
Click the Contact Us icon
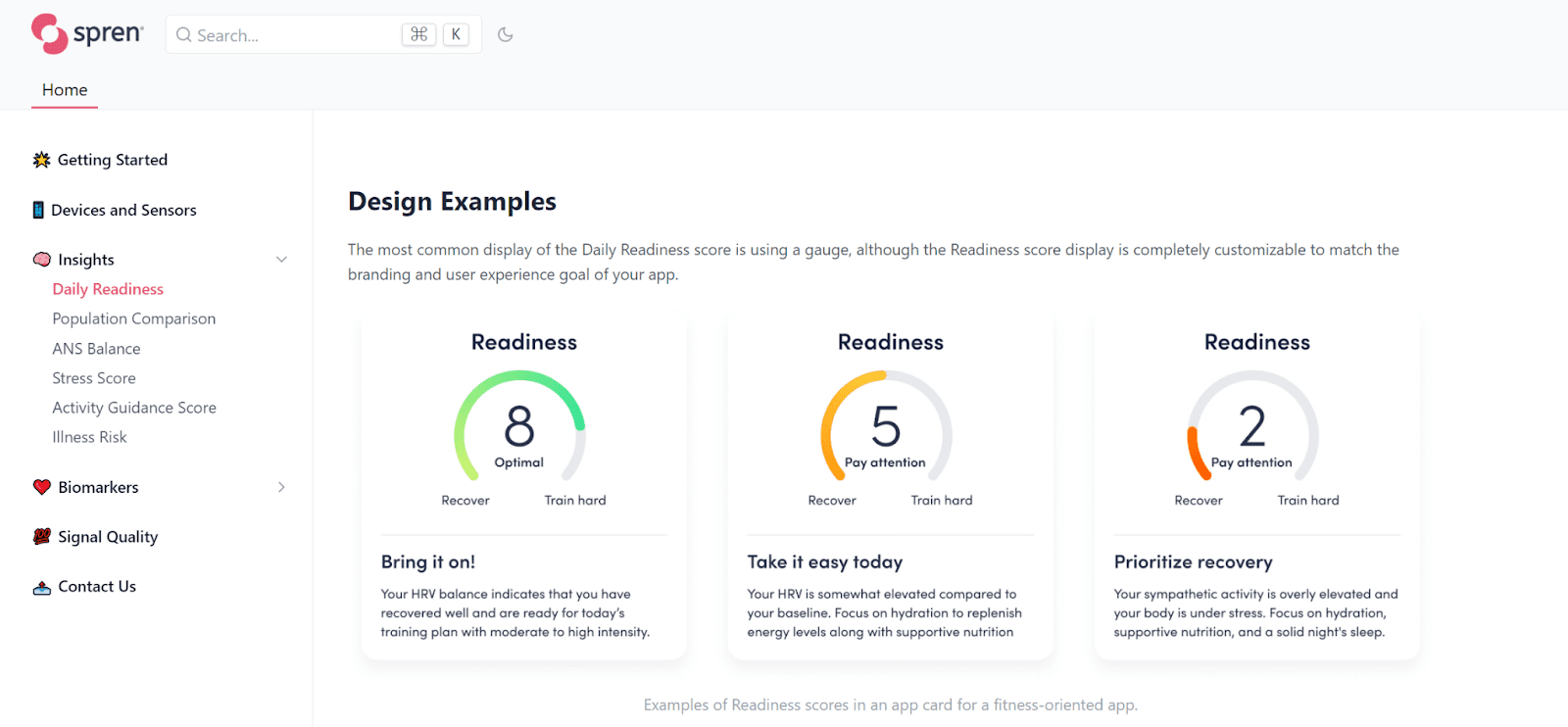point(40,586)
